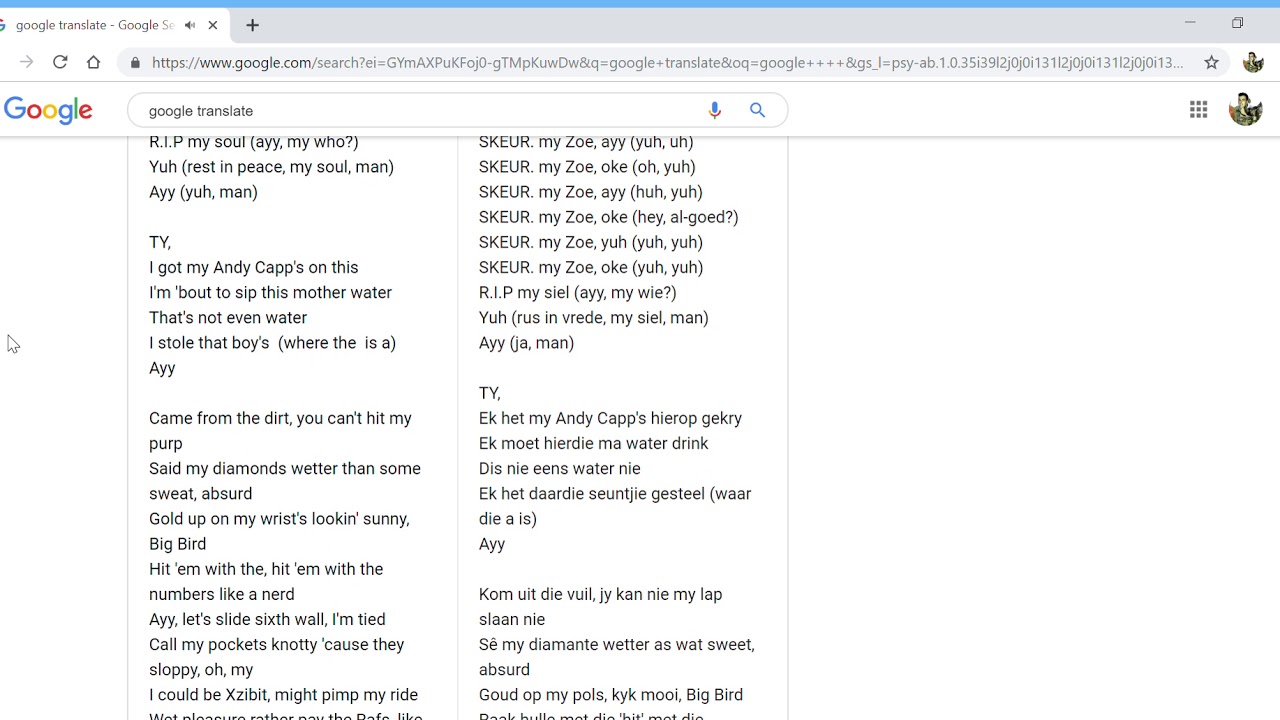Click source line "I got my Andy Capp's on this"
The height and width of the screenshot is (720, 1280).
[253, 267]
